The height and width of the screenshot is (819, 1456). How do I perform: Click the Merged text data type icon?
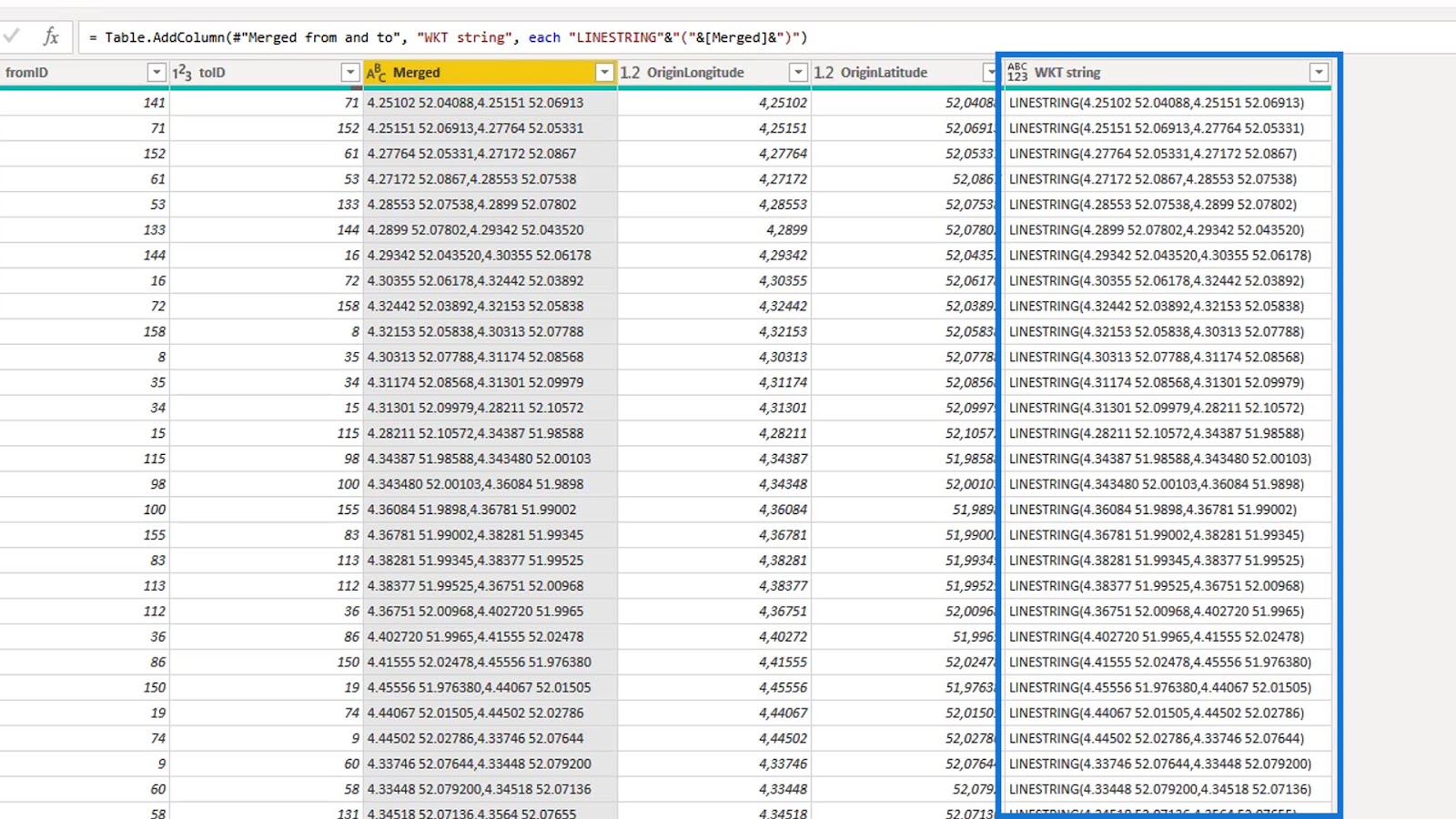[x=376, y=72]
